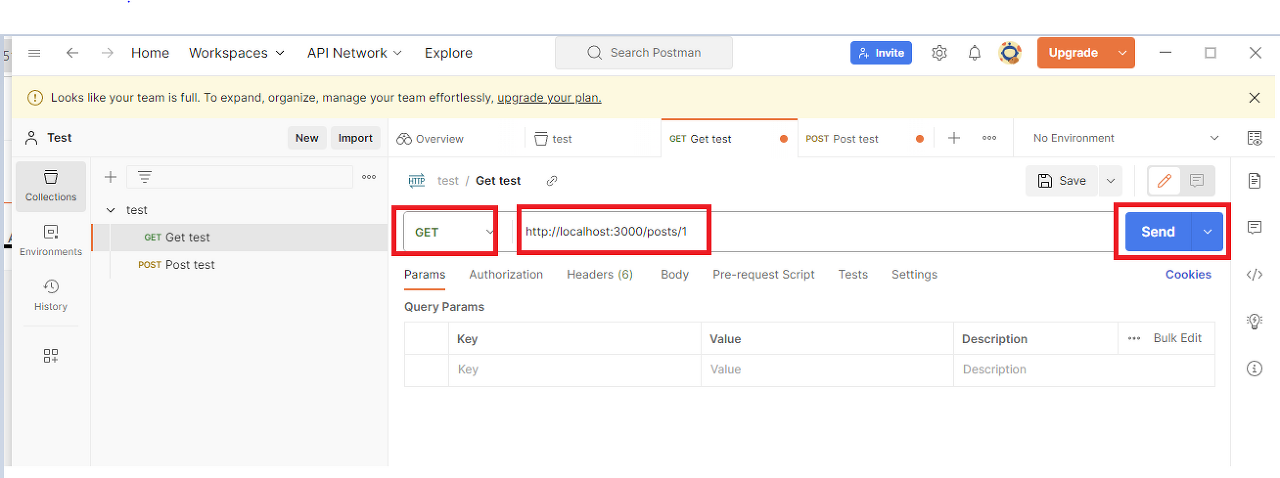Open the upgrade your plan link
1280x478 pixels.
pyautogui.click(x=549, y=98)
